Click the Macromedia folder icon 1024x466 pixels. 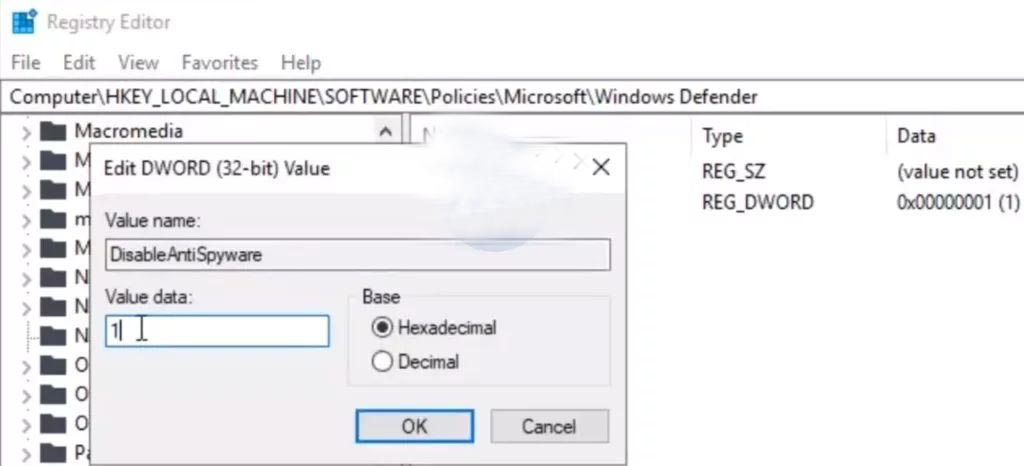[53, 132]
